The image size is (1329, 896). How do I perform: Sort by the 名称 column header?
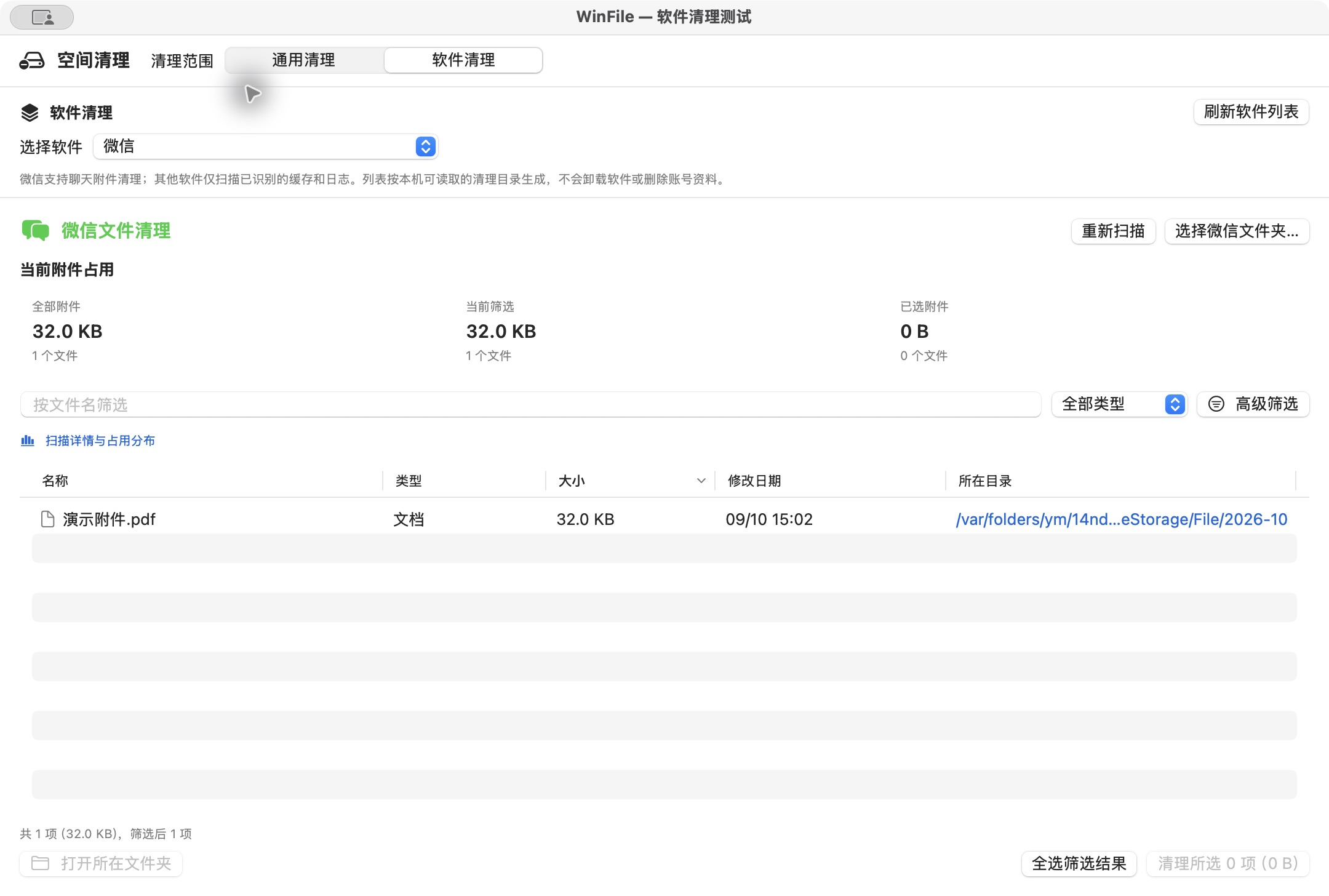(55, 481)
